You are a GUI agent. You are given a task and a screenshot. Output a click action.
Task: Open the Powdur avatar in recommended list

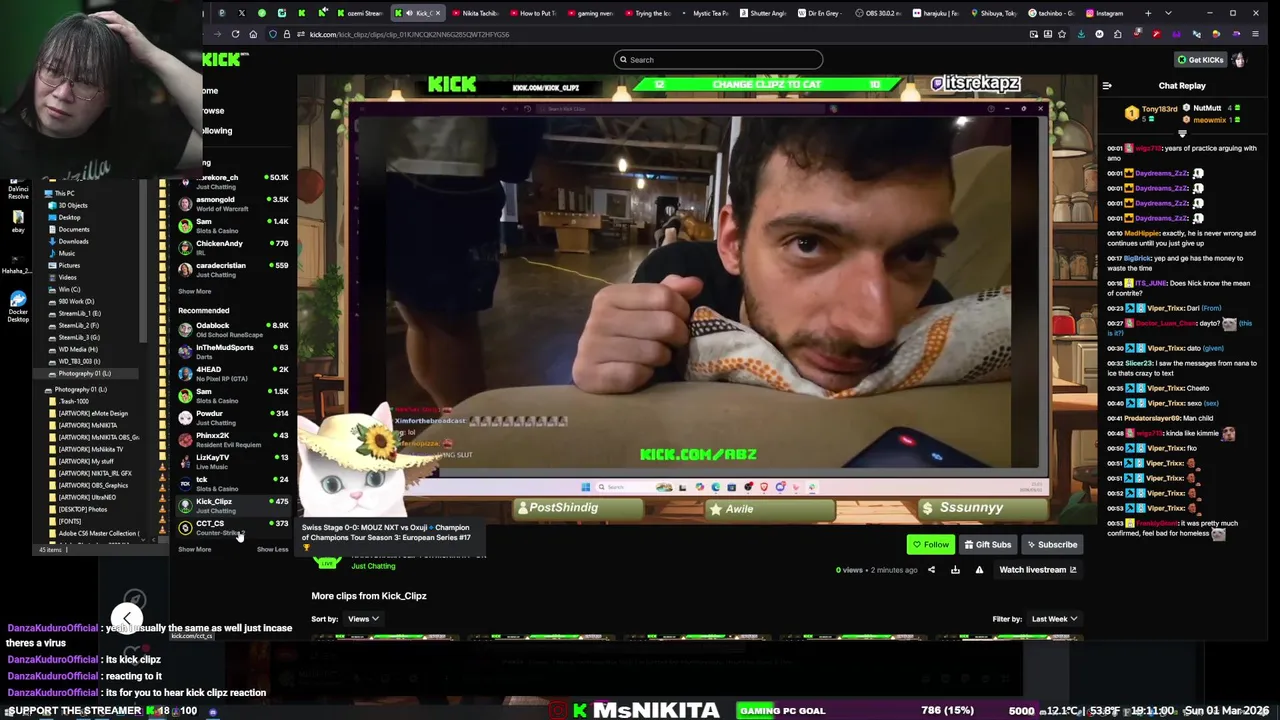tap(185, 417)
